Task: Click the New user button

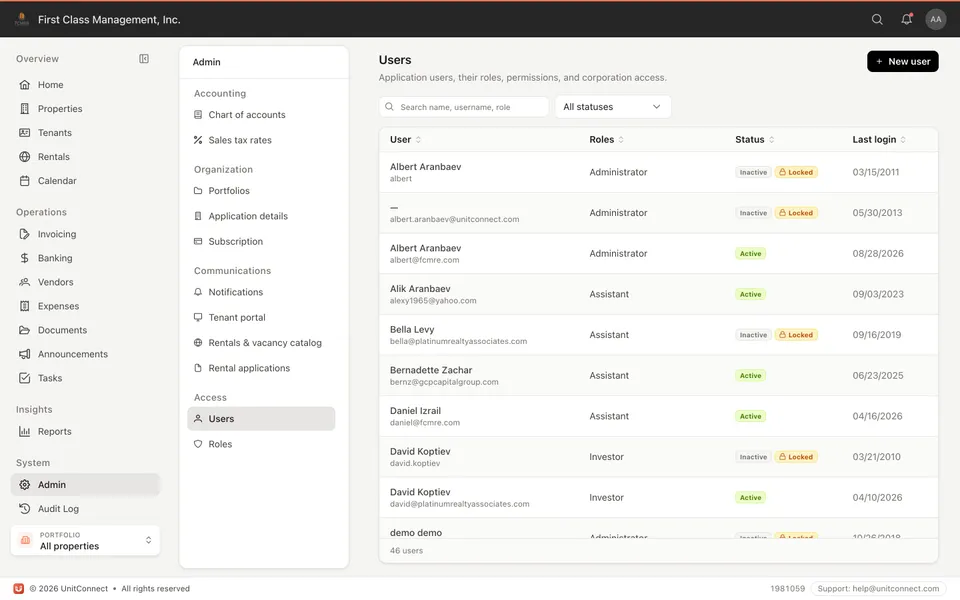Action: [902, 61]
